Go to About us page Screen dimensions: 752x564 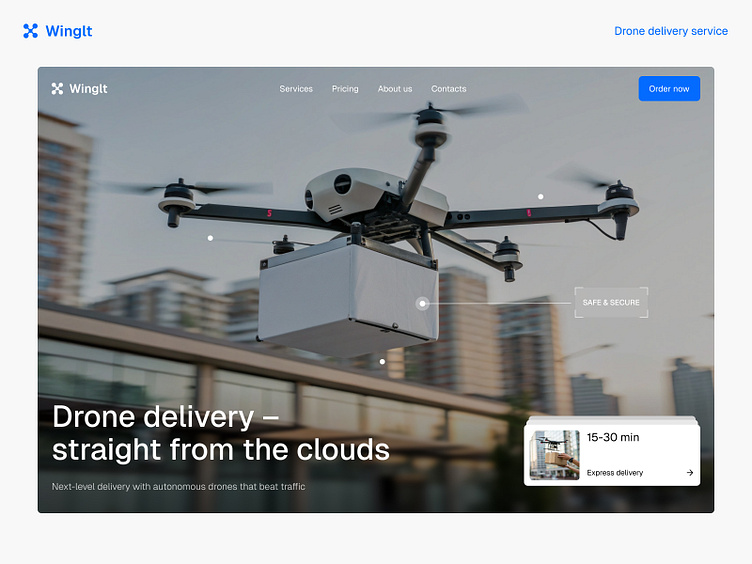[x=395, y=89]
